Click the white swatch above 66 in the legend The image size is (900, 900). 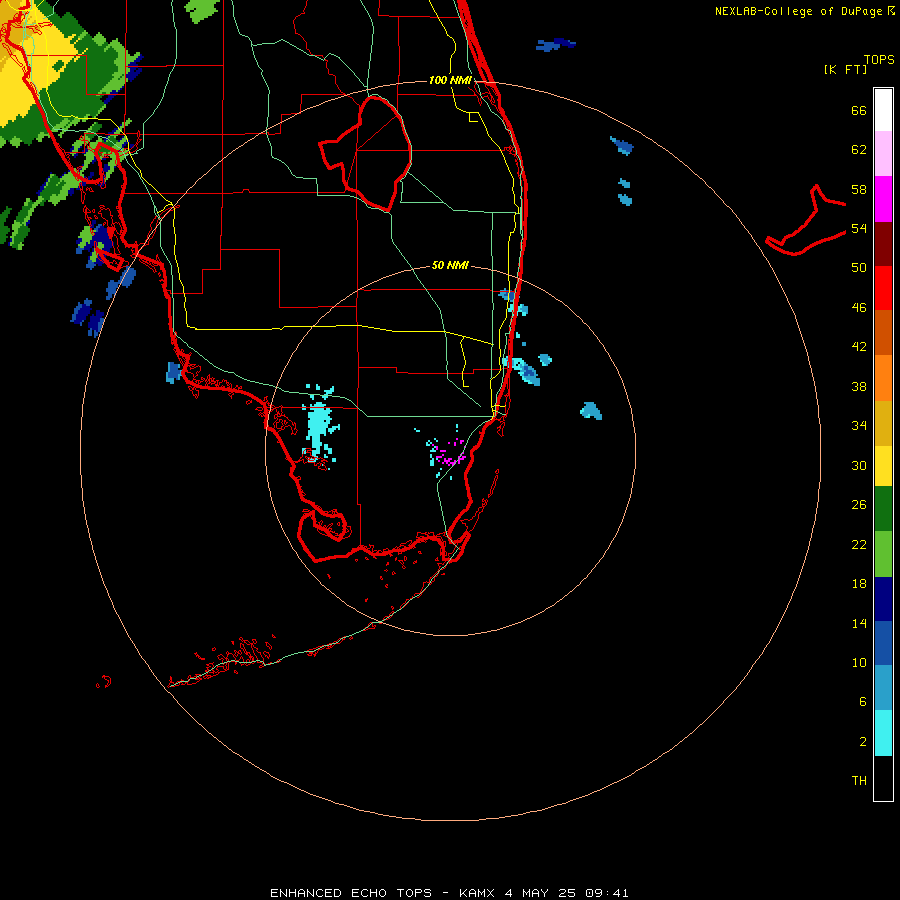click(883, 110)
